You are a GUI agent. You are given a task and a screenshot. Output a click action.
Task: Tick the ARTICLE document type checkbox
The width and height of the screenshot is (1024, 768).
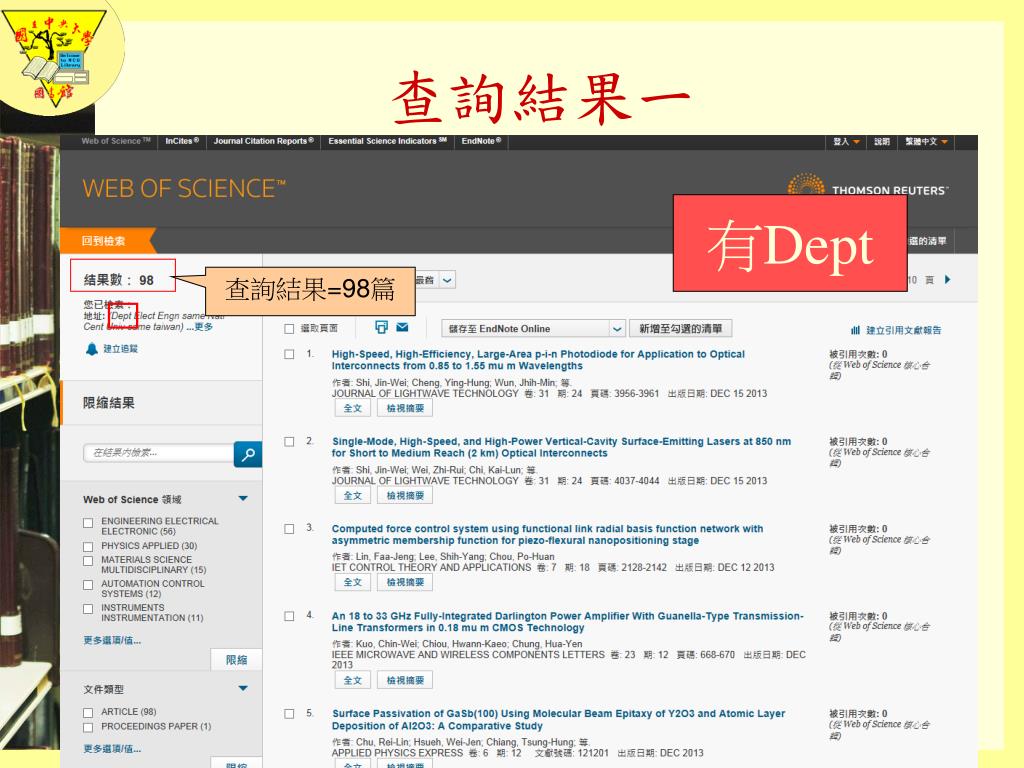click(x=88, y=712)
